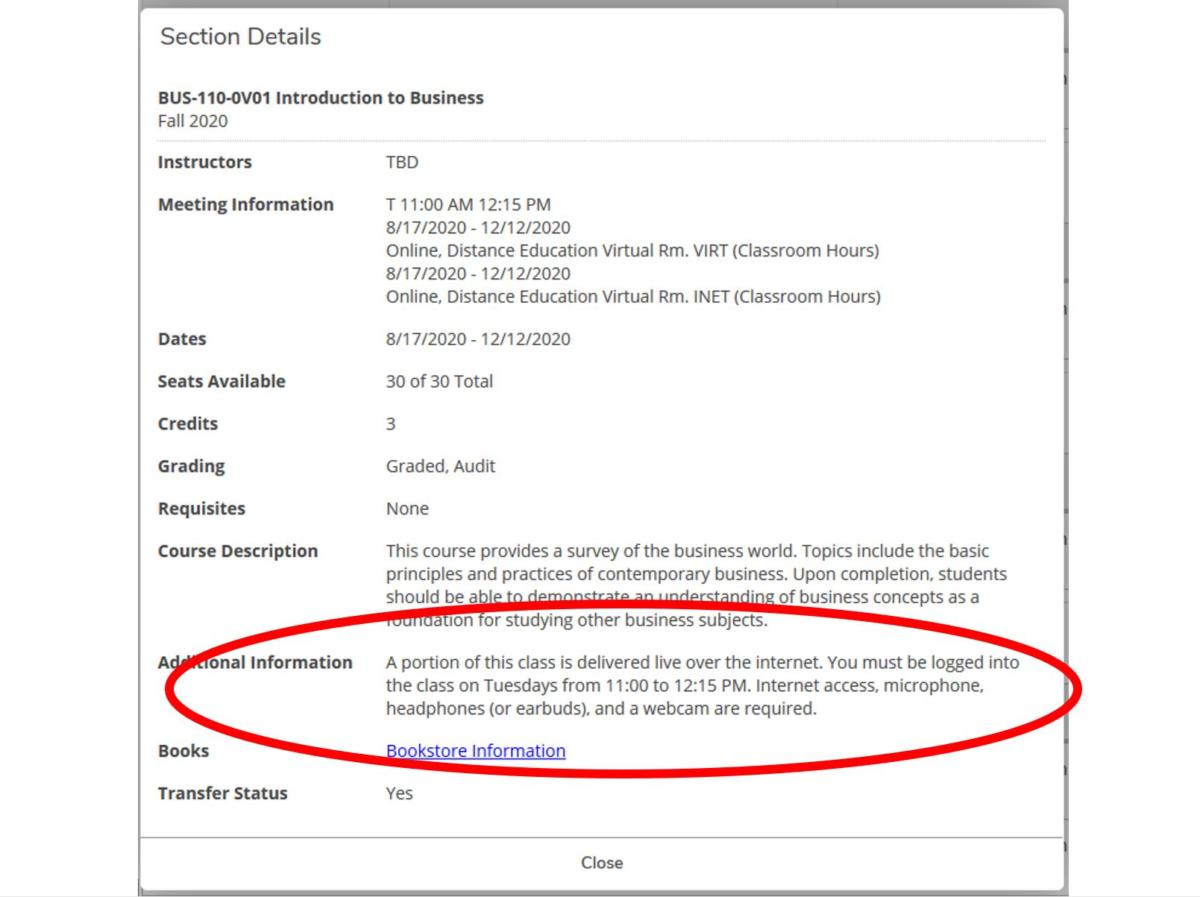The height and width of the screenshot is (897, 1200).
Task: Click the Requisites label
Action: (201, 509)
